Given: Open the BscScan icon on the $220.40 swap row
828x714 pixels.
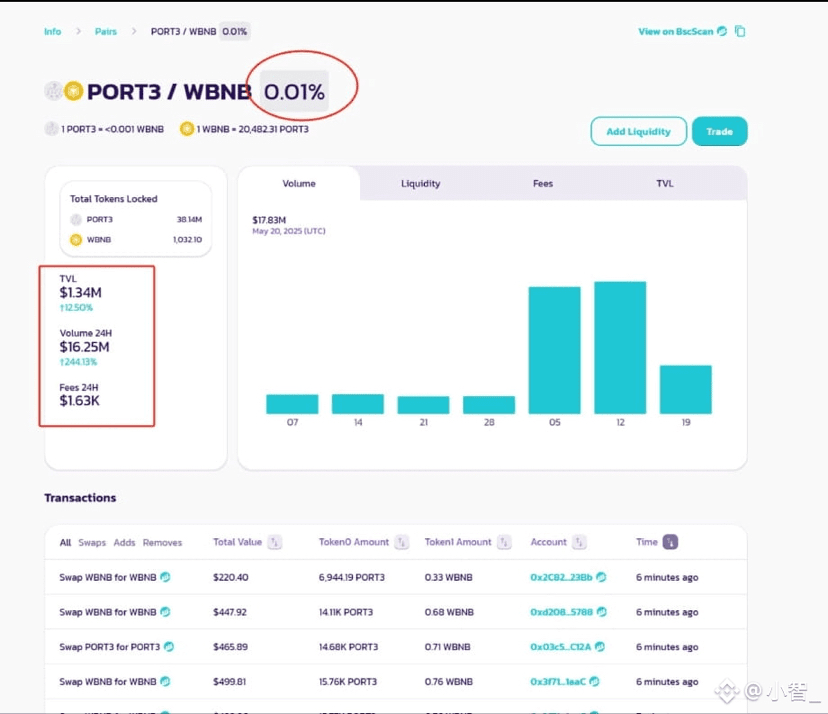Looking at the screenshot, I should (165, 577).
